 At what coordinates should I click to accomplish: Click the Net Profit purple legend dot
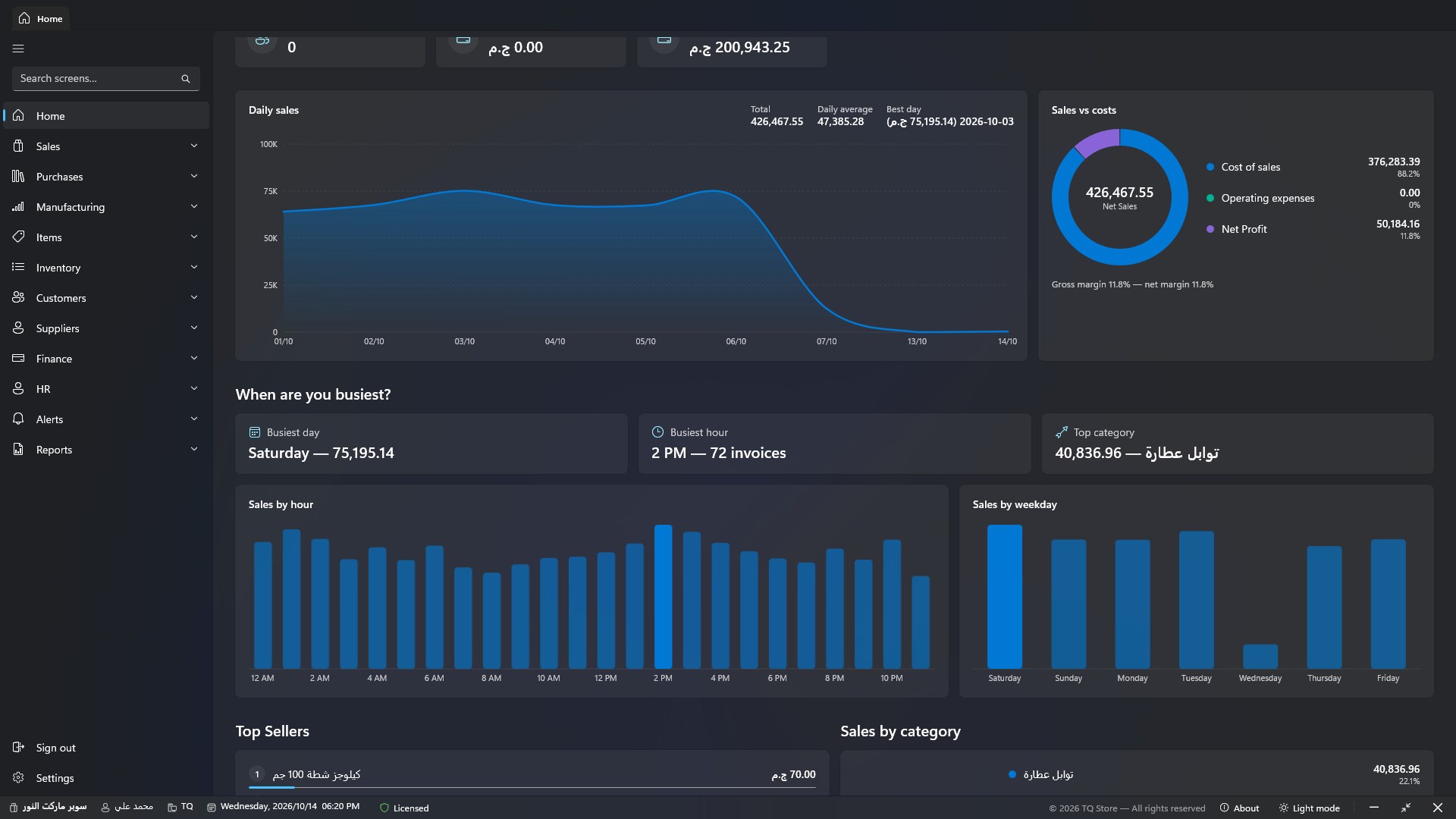1210,229
